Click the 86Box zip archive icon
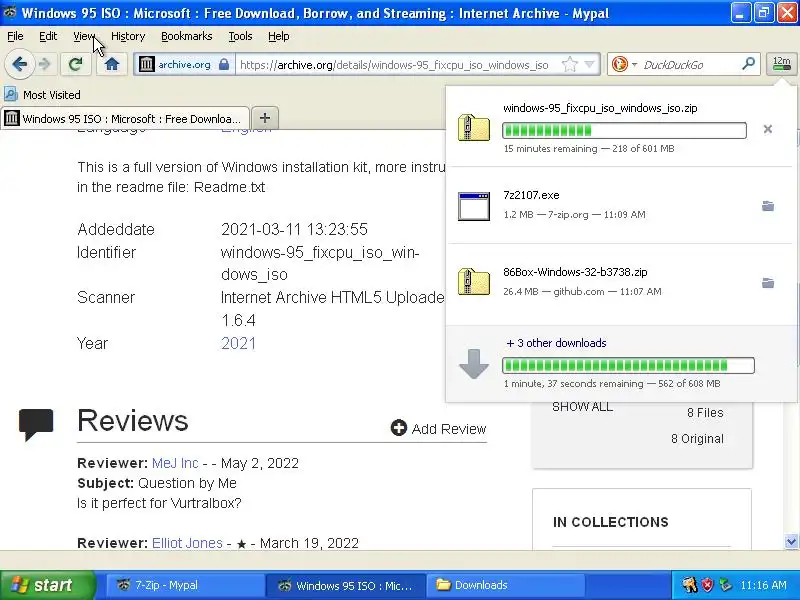The image size is (800, 600). pyautogui.click(x=473, y=281)
